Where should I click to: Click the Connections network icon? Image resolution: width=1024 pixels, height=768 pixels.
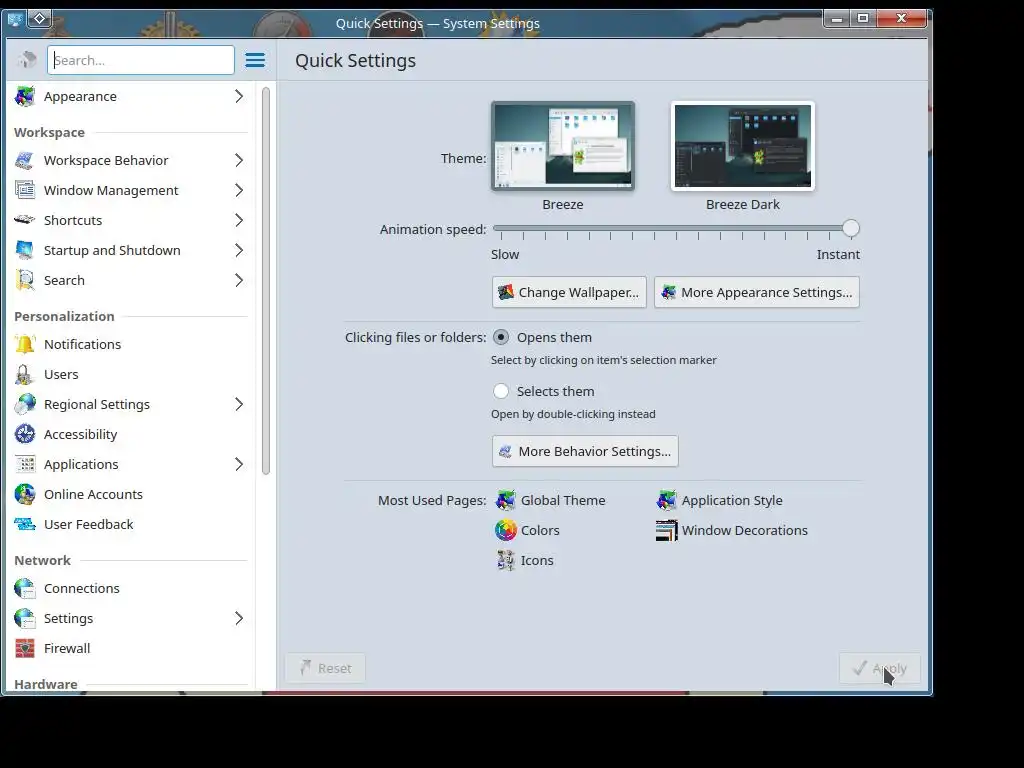point(25,588)
